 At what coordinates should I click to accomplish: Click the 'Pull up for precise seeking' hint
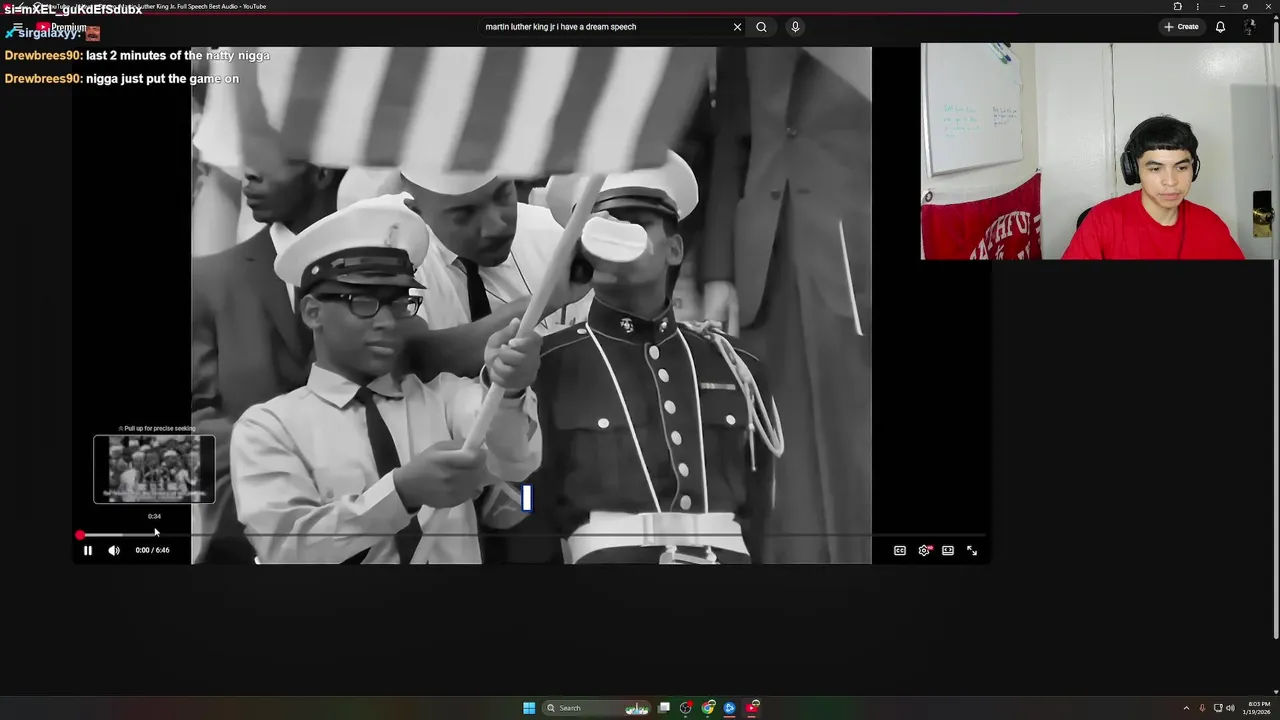pos(157,428)
